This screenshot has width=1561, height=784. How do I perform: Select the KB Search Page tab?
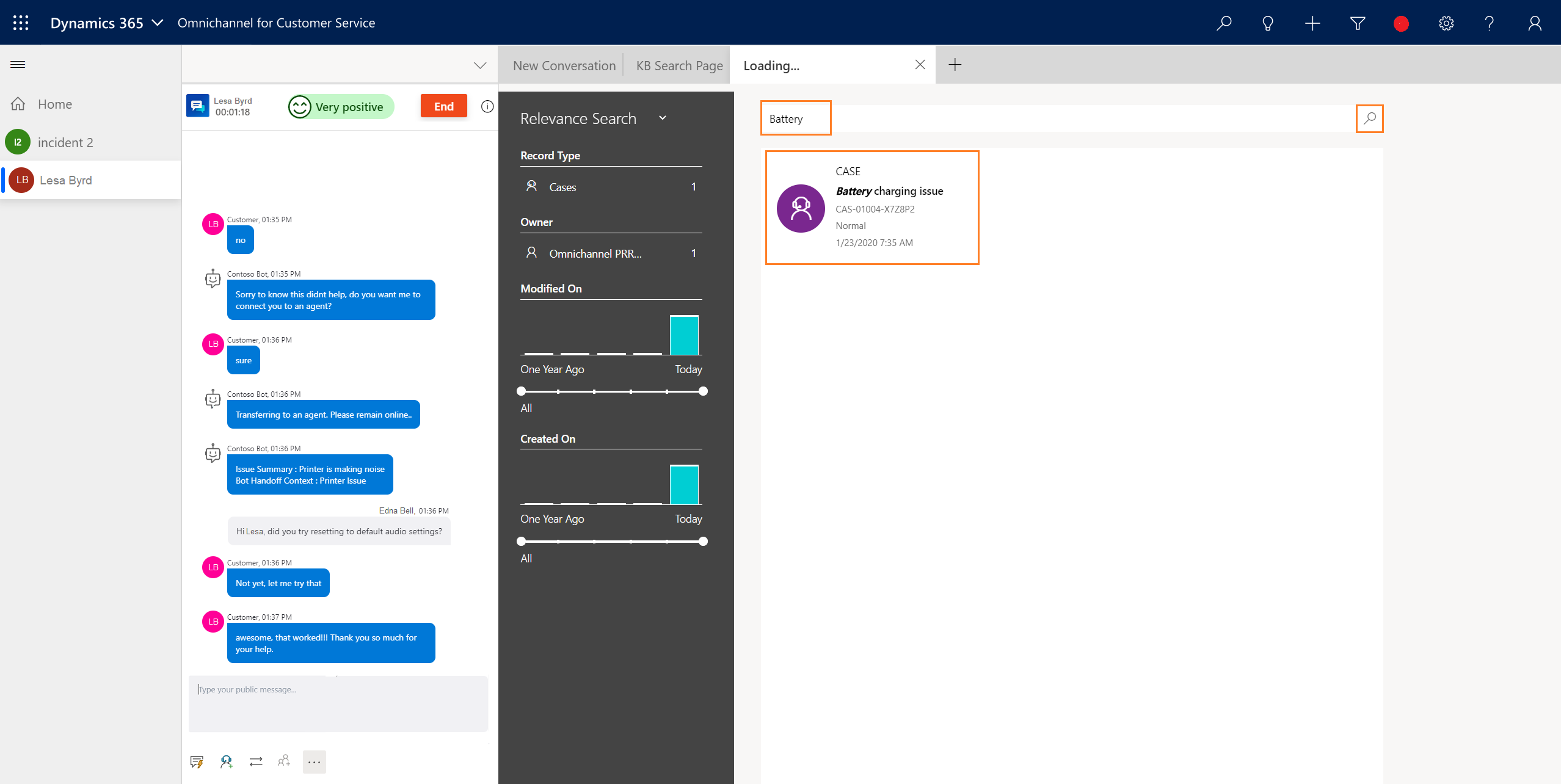(x=680, y=65)
